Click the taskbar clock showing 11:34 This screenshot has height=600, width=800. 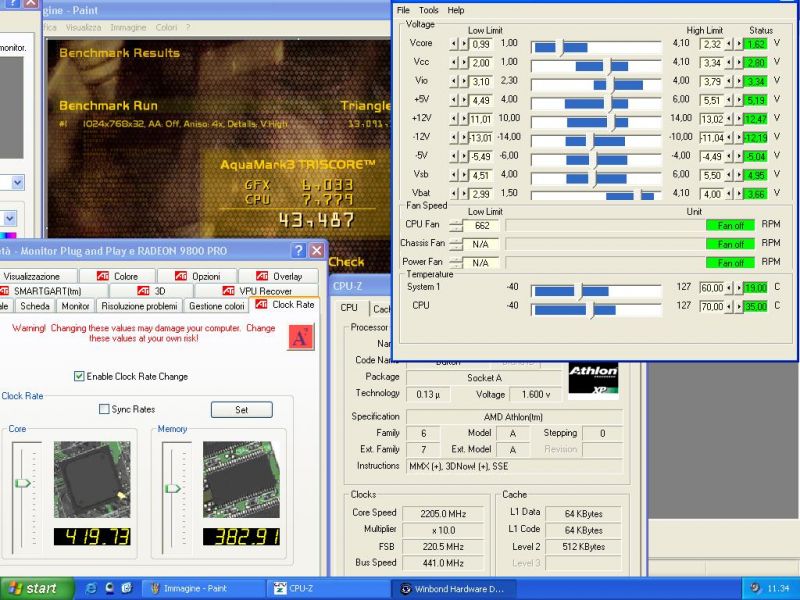click(x=778, y=588)
